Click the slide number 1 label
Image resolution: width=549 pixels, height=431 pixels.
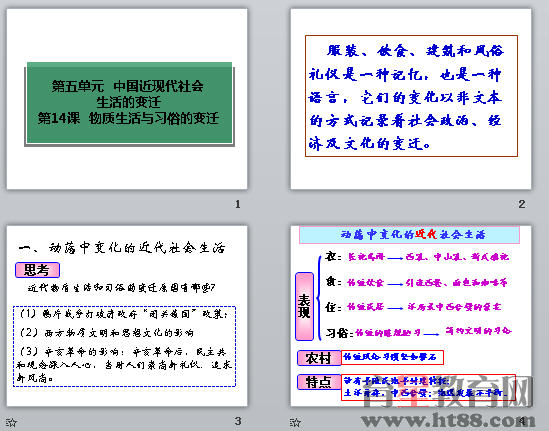tap(238, 204)
